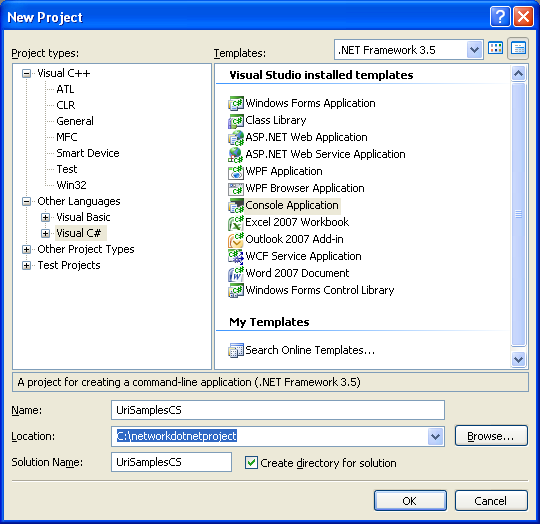Click the Word 2007 Document icon
540x524 pixels.
click(236, 273)
